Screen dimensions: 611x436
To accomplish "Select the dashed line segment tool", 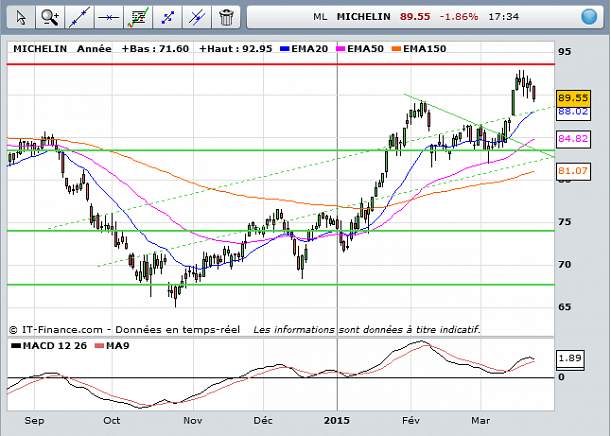I will (x=168, y=17).
